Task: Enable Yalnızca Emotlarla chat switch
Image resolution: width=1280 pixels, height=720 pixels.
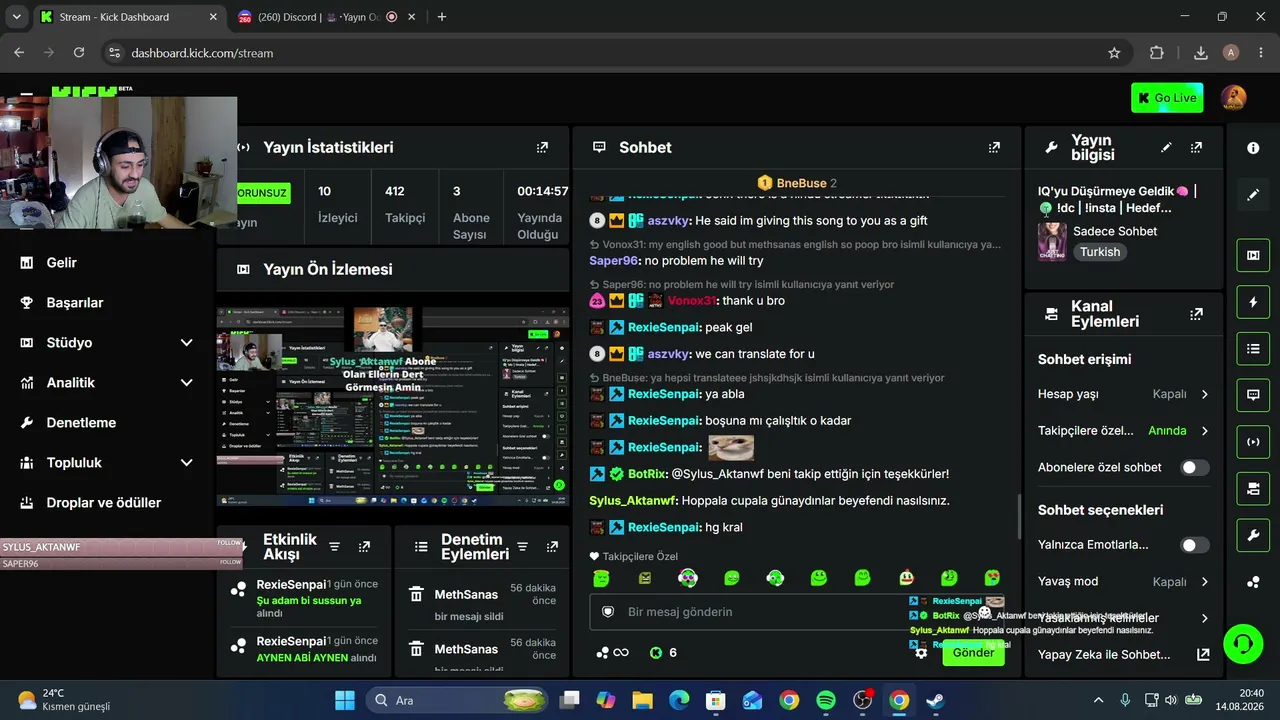Action: click(x=1195, y=545)
